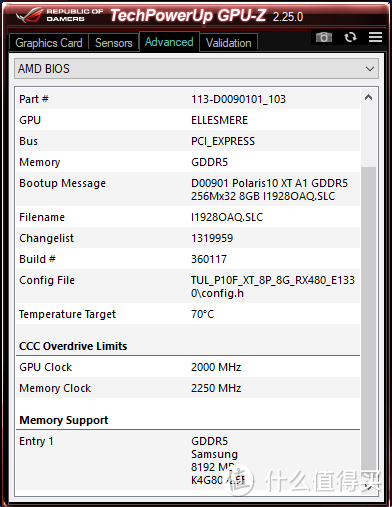This screenshot has width=392, height=507.
Task: Click the CCC Overdrive Limits heading
Action: (x=73, y=346)
